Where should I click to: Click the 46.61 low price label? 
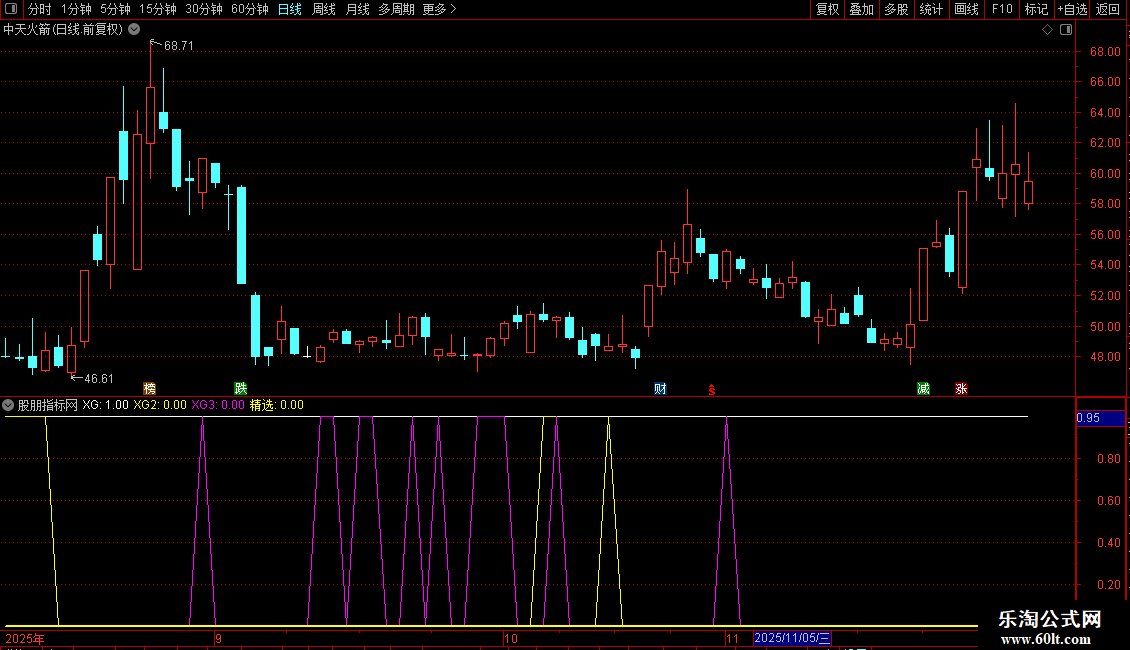click(x=99, y=378)
